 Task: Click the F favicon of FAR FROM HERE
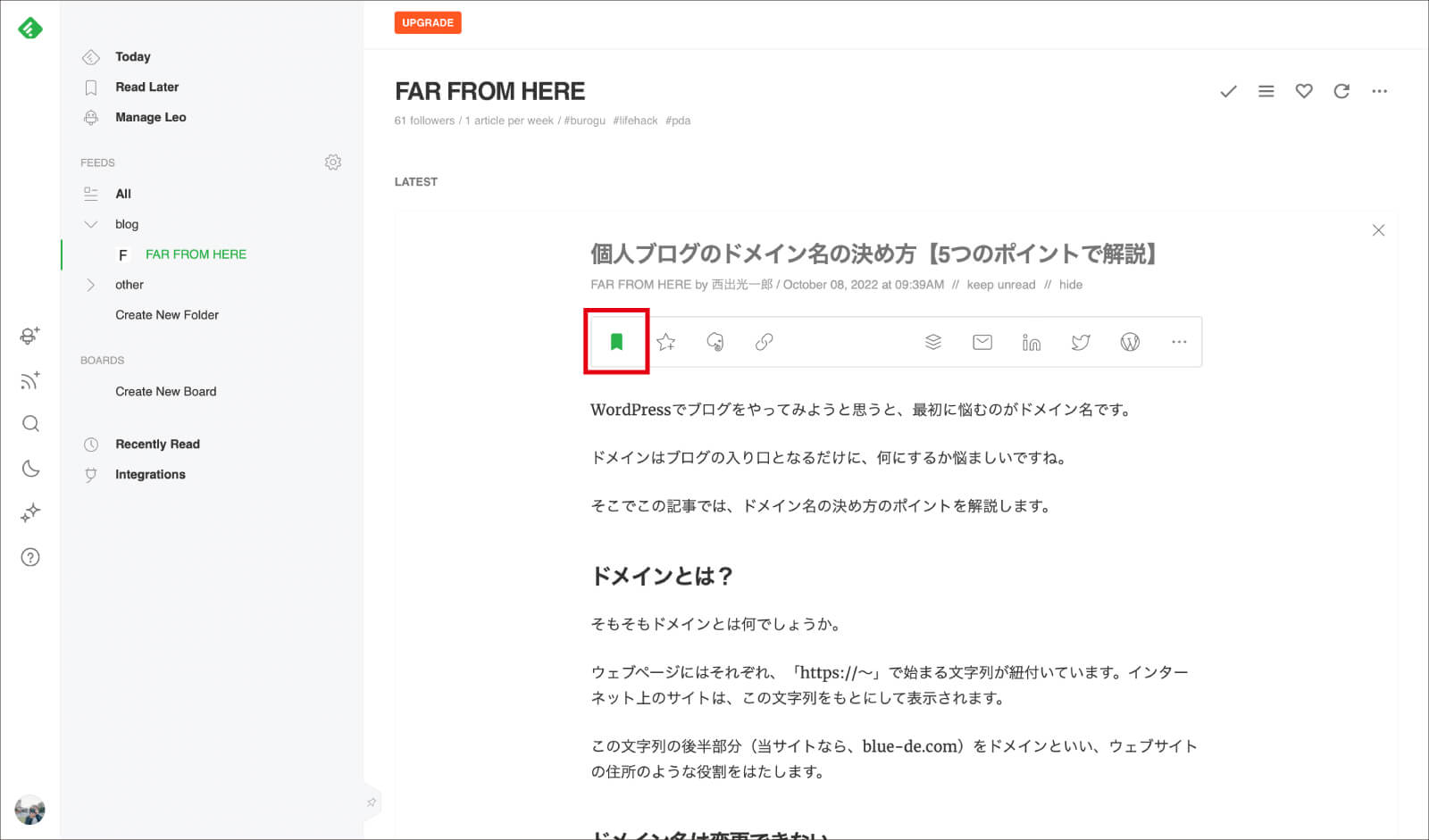(x=123, y=255)
